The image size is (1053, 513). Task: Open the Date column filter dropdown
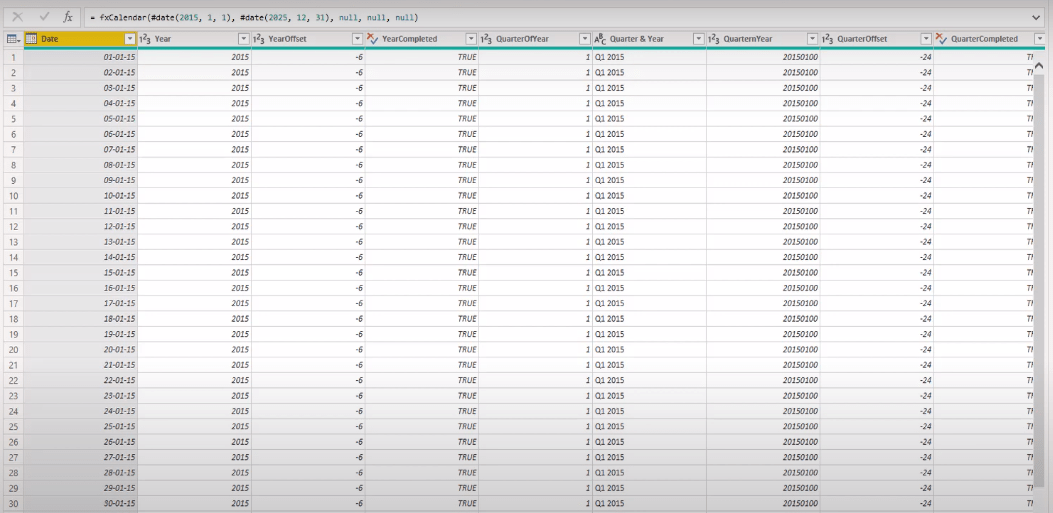(130, 39)
